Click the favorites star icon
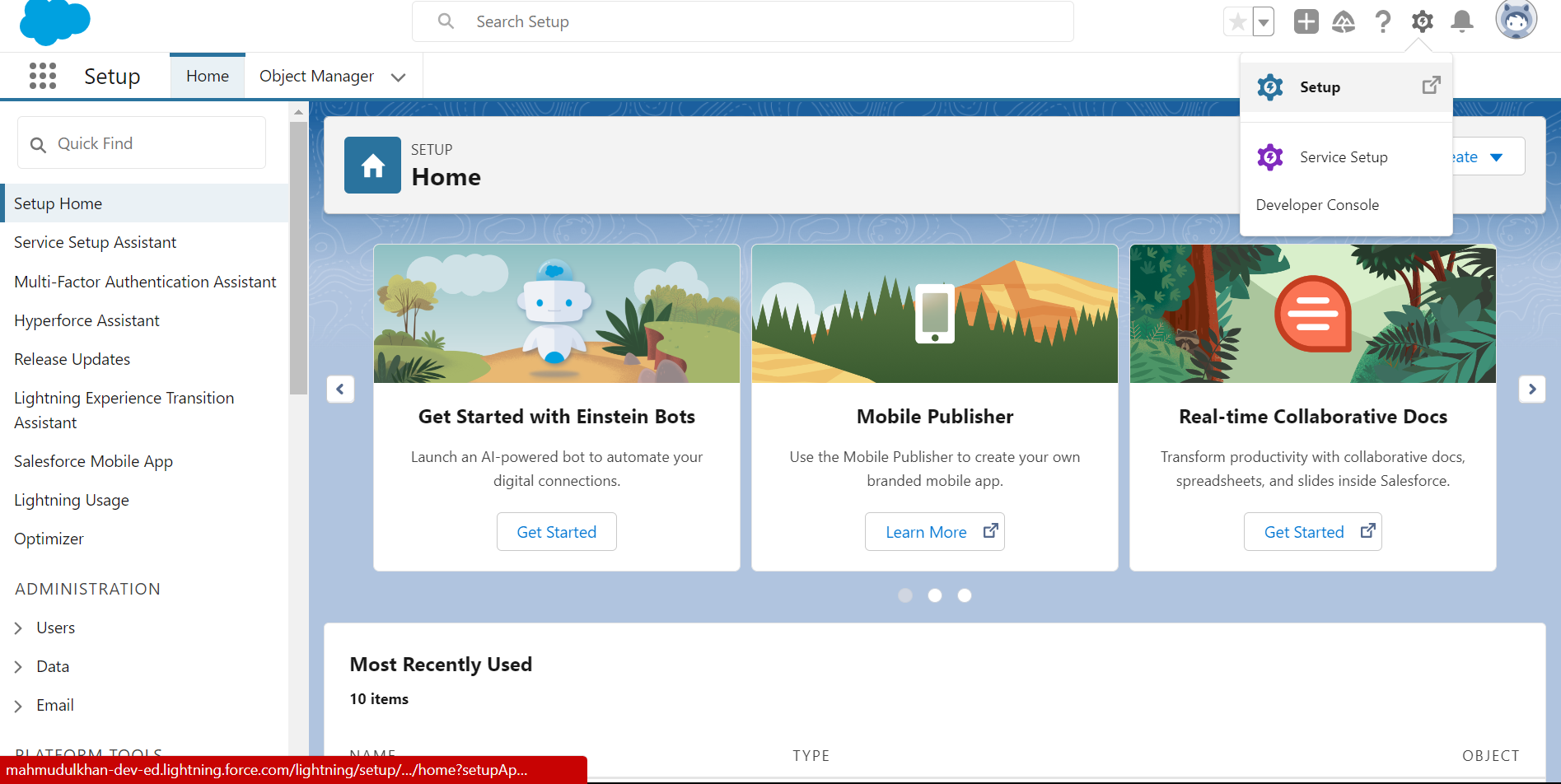The image size is (1561, 784). (x=1237, y=21)
